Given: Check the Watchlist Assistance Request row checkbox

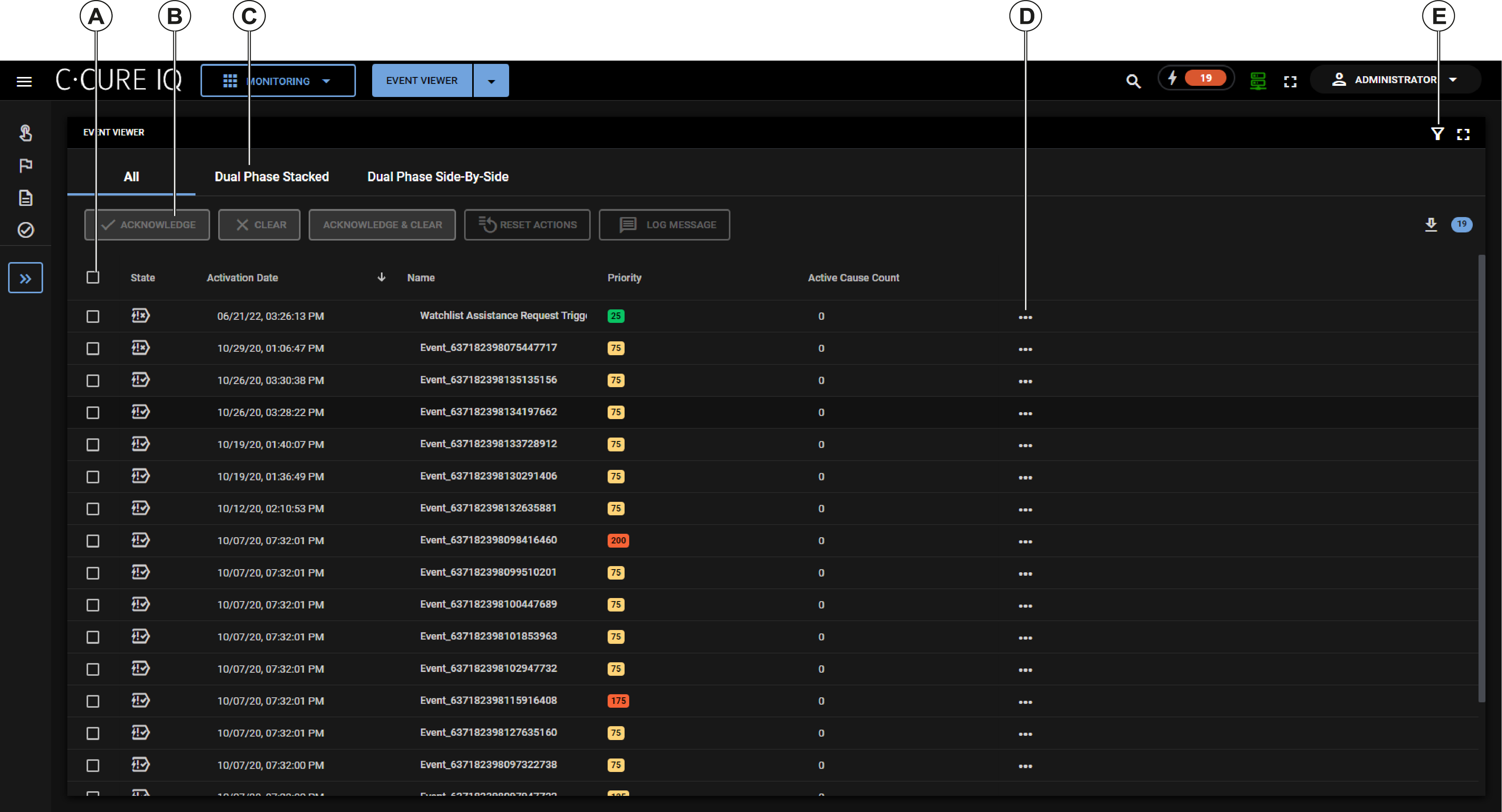Looking at the screenshot, I should (93, 316).
